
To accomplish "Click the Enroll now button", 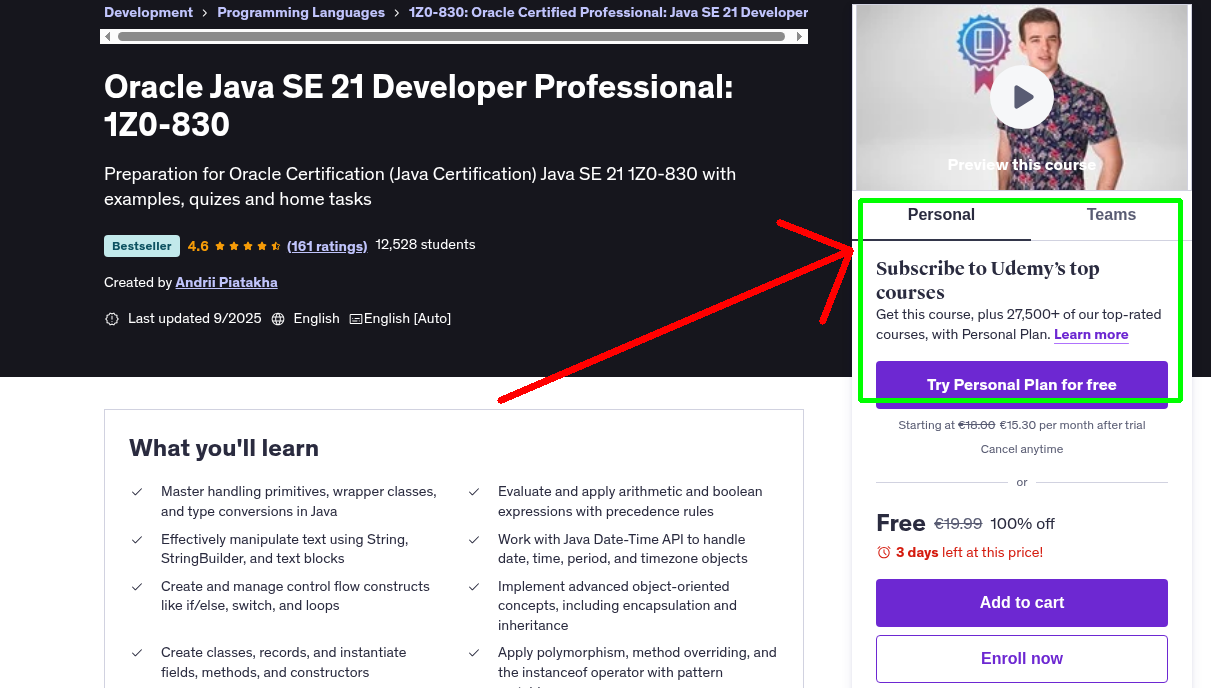I will 1021,659.
